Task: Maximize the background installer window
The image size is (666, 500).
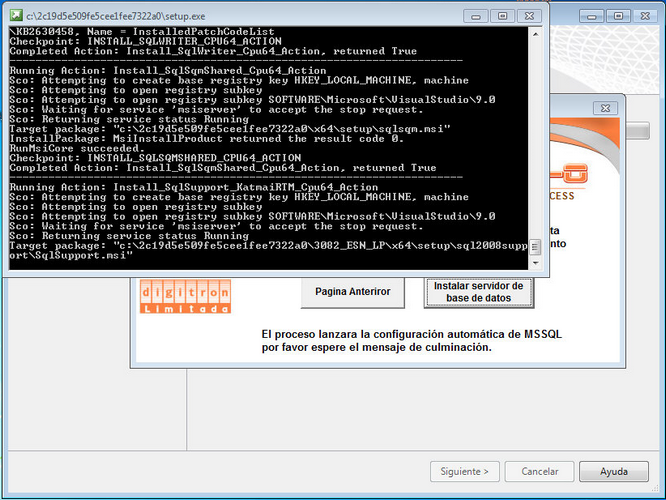Action: coord(618,16)
